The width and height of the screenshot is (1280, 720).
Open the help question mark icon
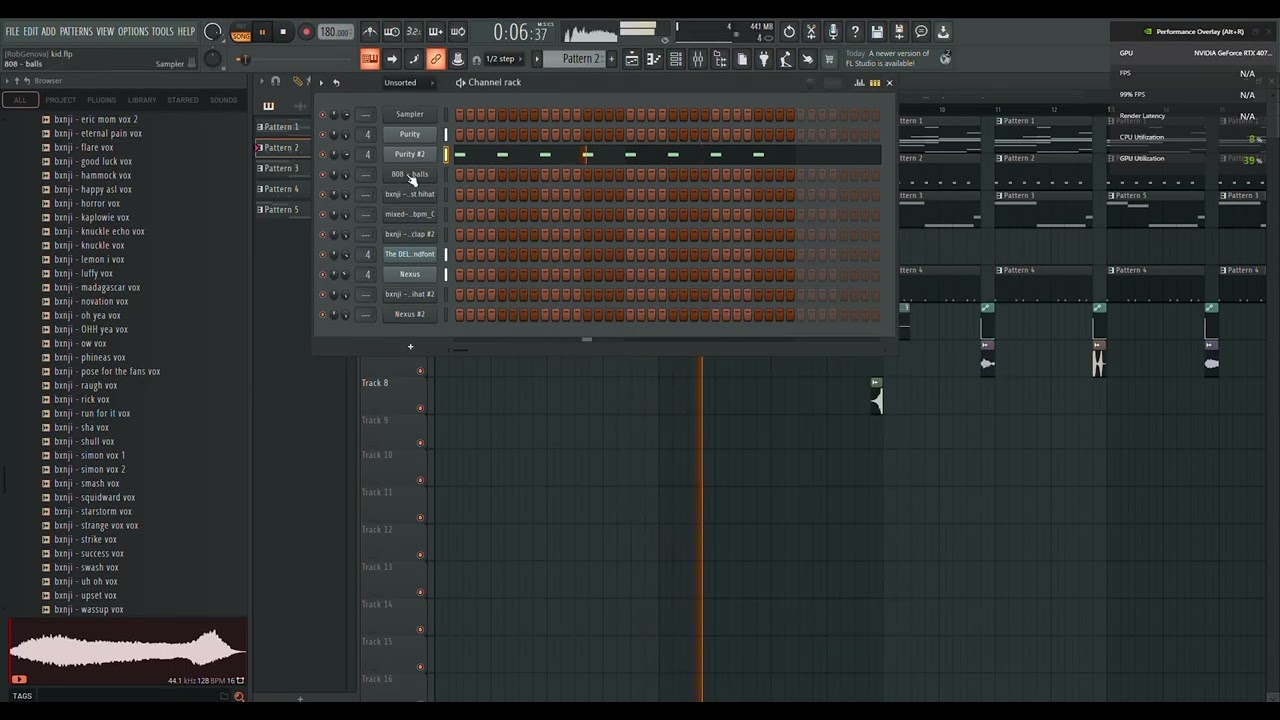click(x=855, y=32)
